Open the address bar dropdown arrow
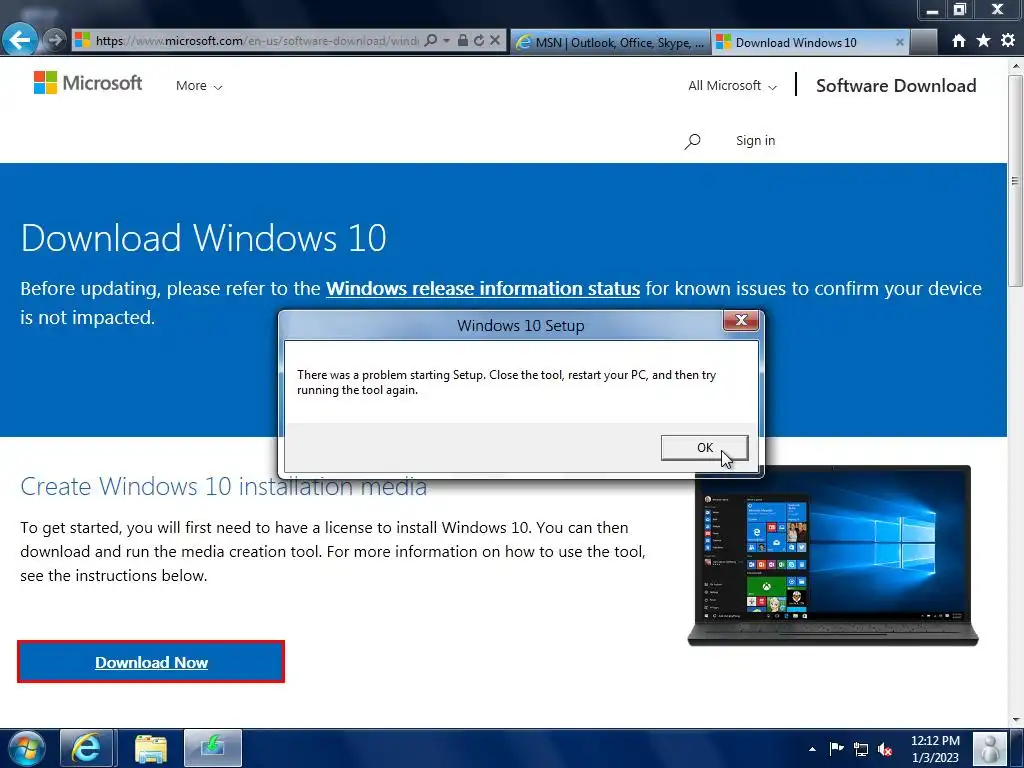1024x768 pixels. coord(447,40)
